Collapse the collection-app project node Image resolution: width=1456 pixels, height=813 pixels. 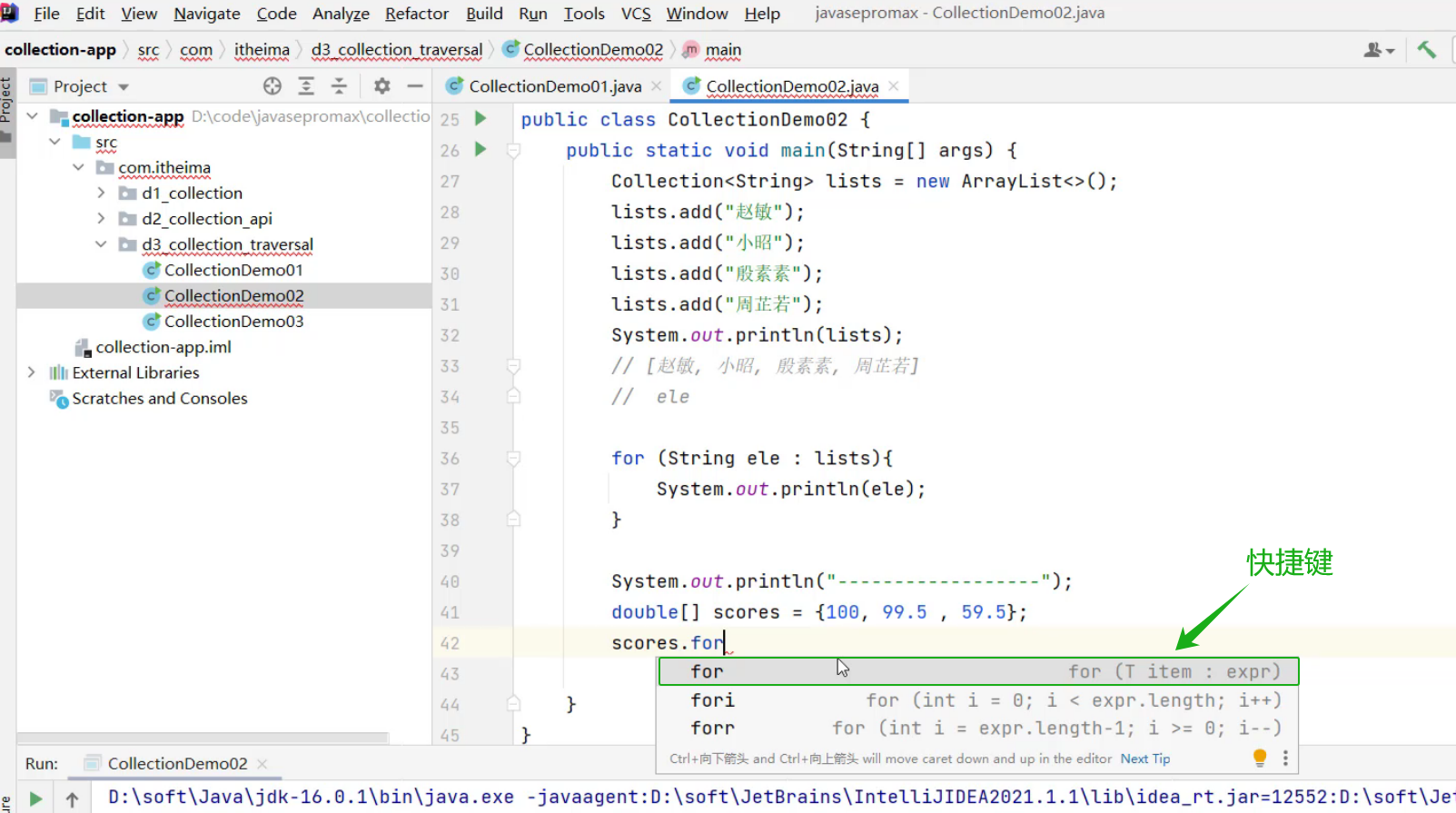(x=33, y=116)
